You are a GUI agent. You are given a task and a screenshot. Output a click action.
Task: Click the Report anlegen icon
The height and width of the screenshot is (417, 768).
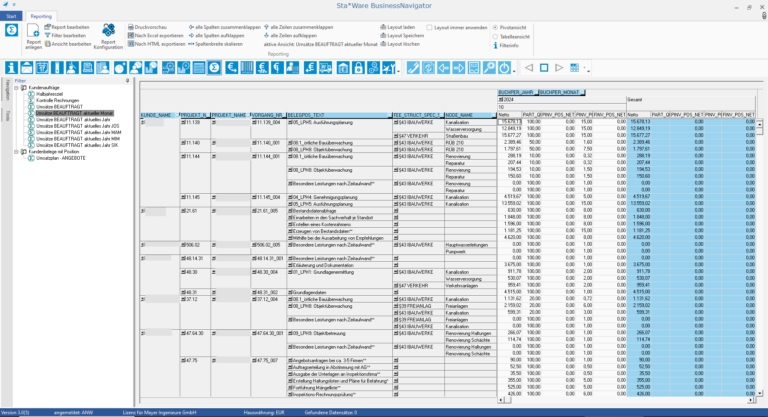tap(33, 37)
